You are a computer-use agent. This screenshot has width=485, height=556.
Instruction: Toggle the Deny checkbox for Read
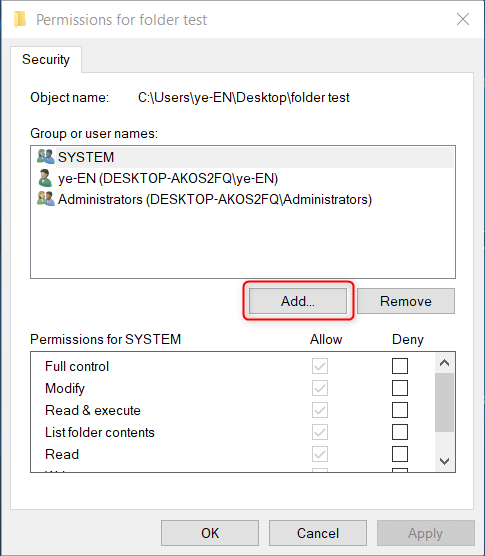coord(400,454)
